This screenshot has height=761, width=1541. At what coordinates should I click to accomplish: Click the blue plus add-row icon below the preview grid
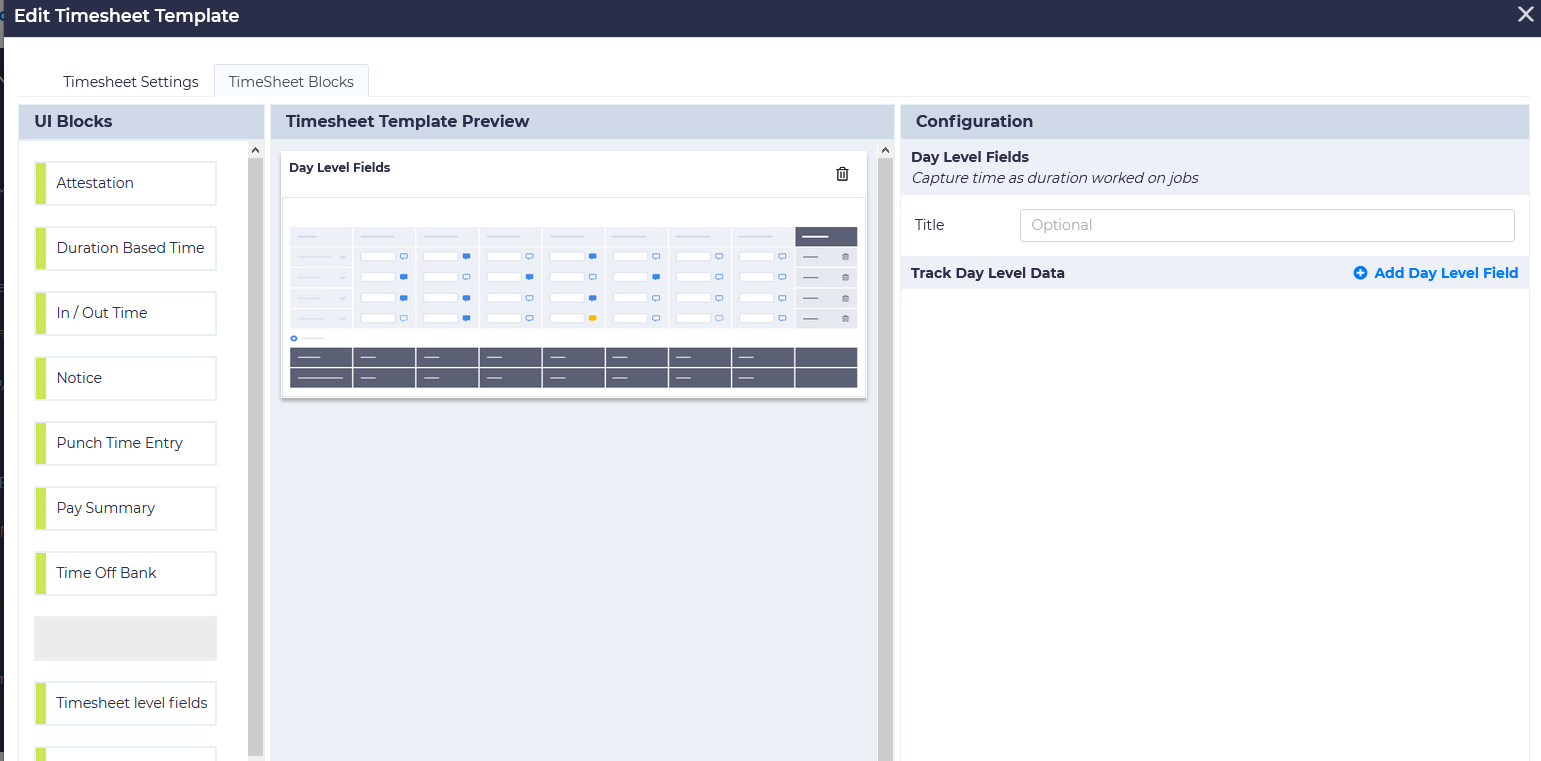[293, 338]
